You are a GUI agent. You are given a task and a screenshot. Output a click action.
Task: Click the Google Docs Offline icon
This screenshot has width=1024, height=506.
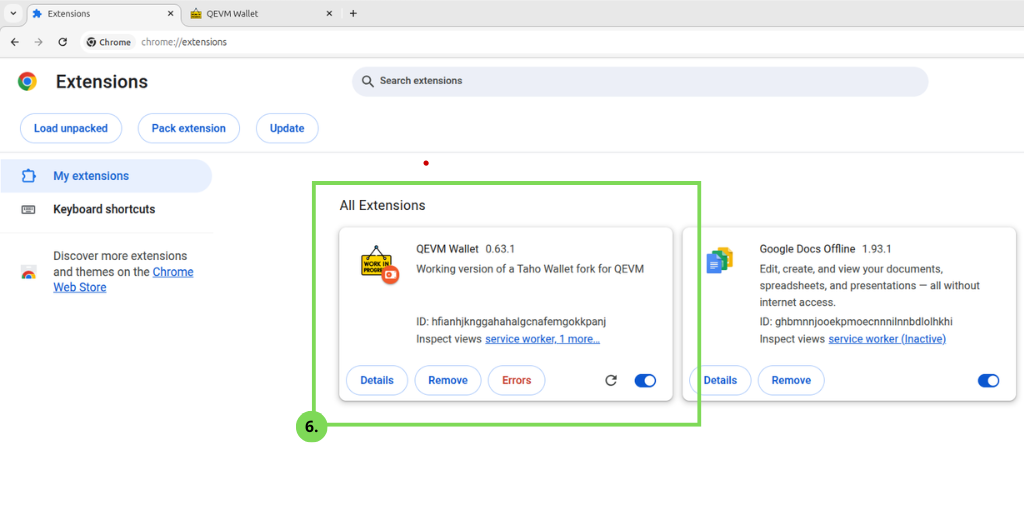tap(720, 261)
